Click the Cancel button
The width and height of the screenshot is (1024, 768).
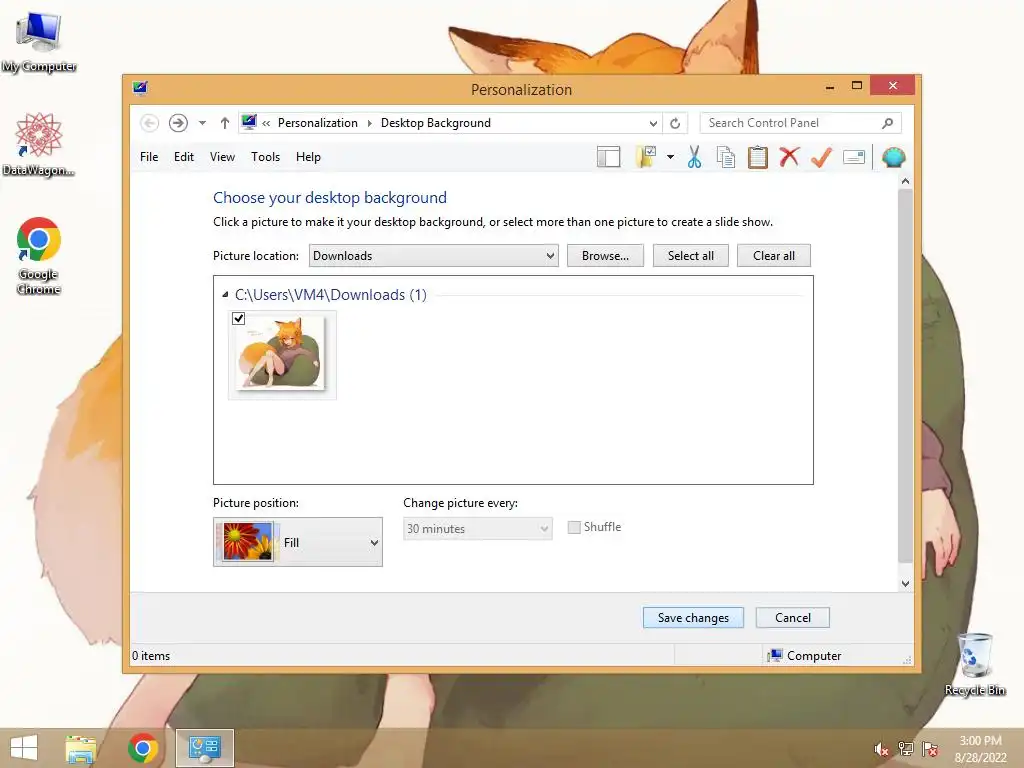click(x=792, y=618)
